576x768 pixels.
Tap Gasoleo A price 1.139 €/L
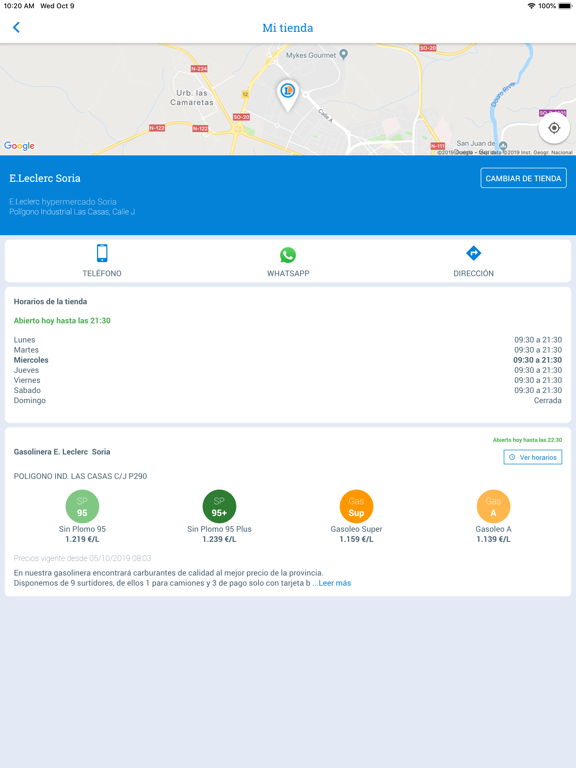coord(493,539)
